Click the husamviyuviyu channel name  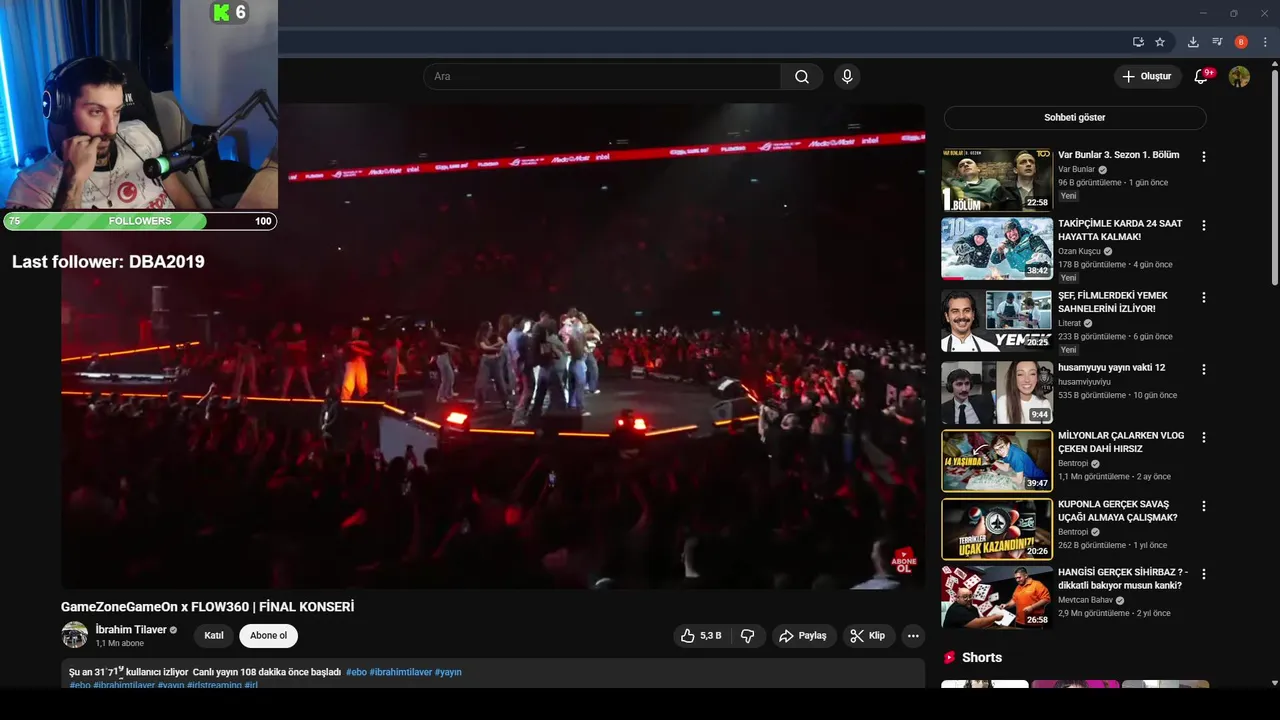[x=1084, y=382]
